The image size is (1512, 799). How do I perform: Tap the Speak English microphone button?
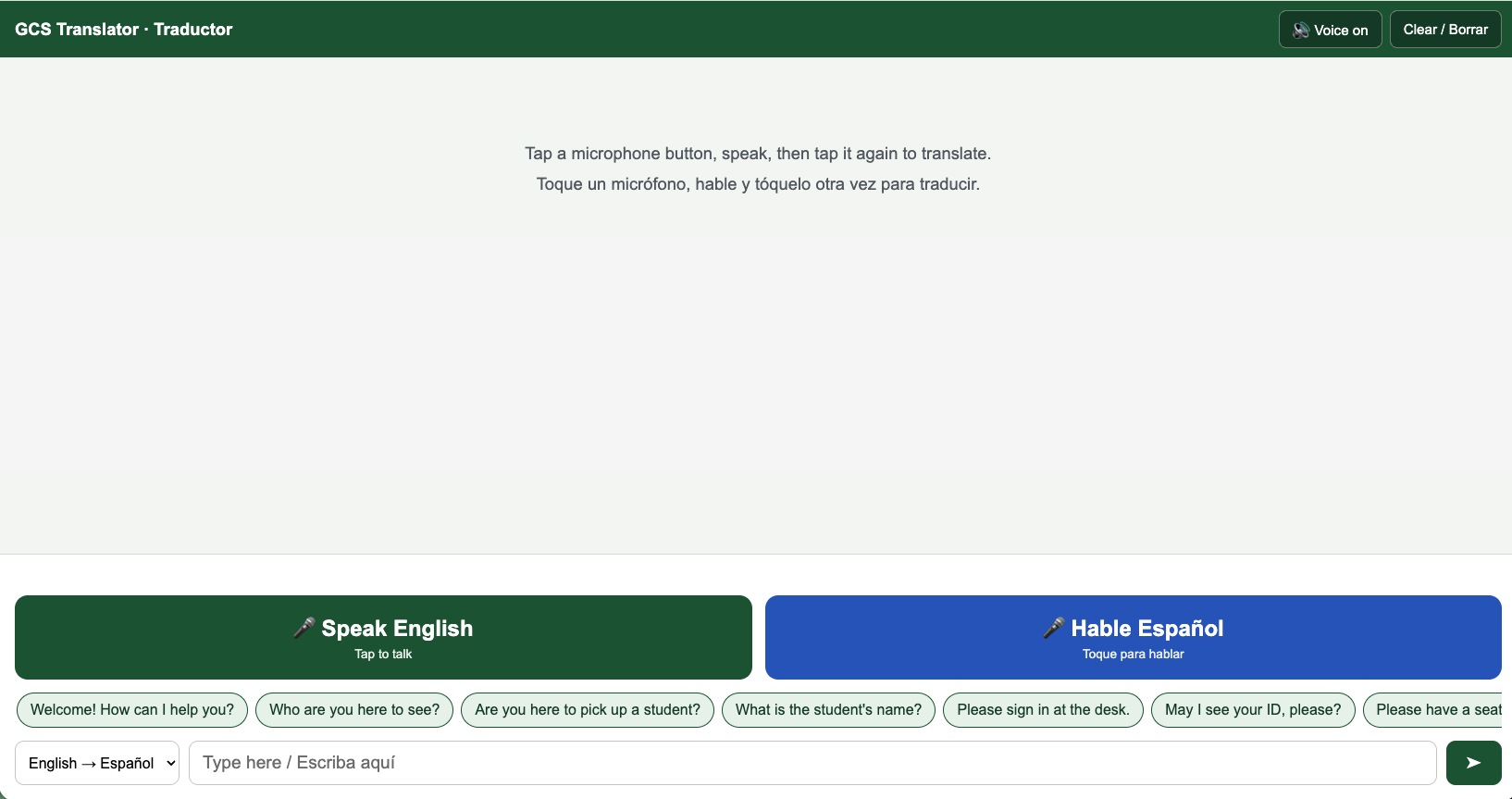click(x=383, y=637)
